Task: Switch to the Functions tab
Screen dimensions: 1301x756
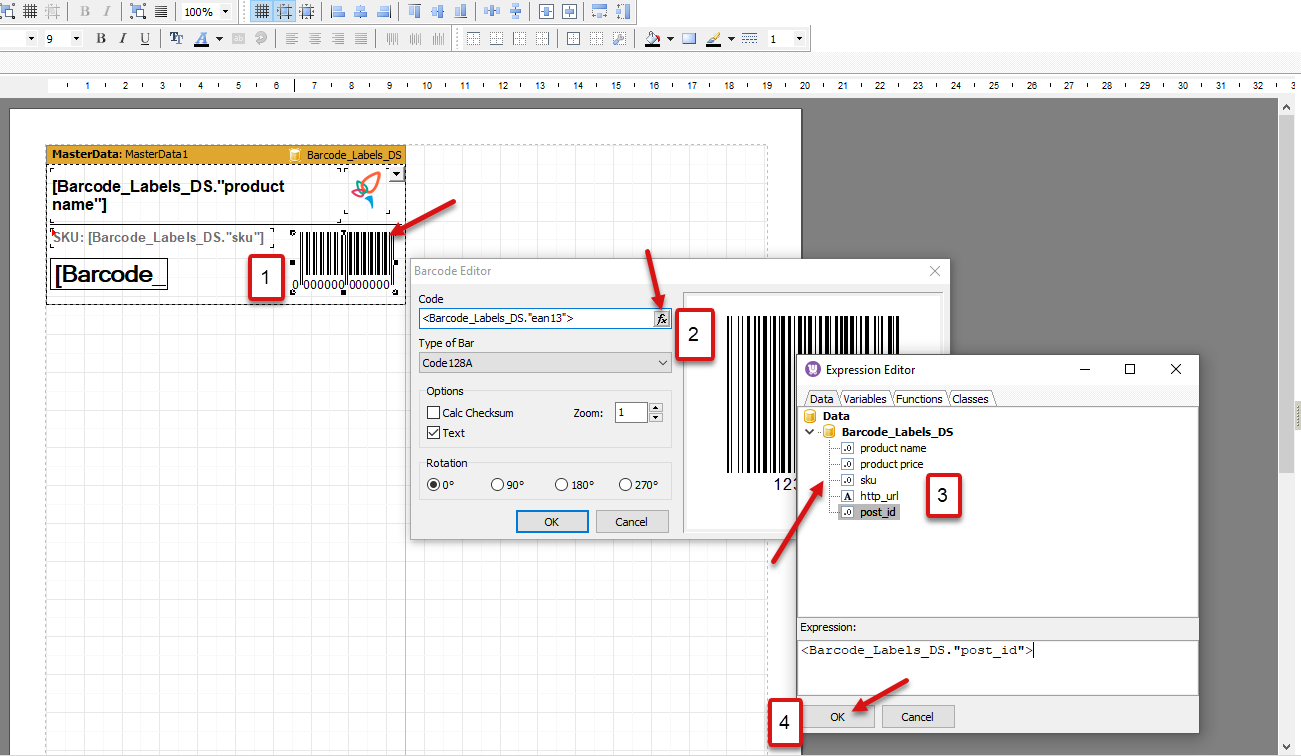Action: point(918,399)
